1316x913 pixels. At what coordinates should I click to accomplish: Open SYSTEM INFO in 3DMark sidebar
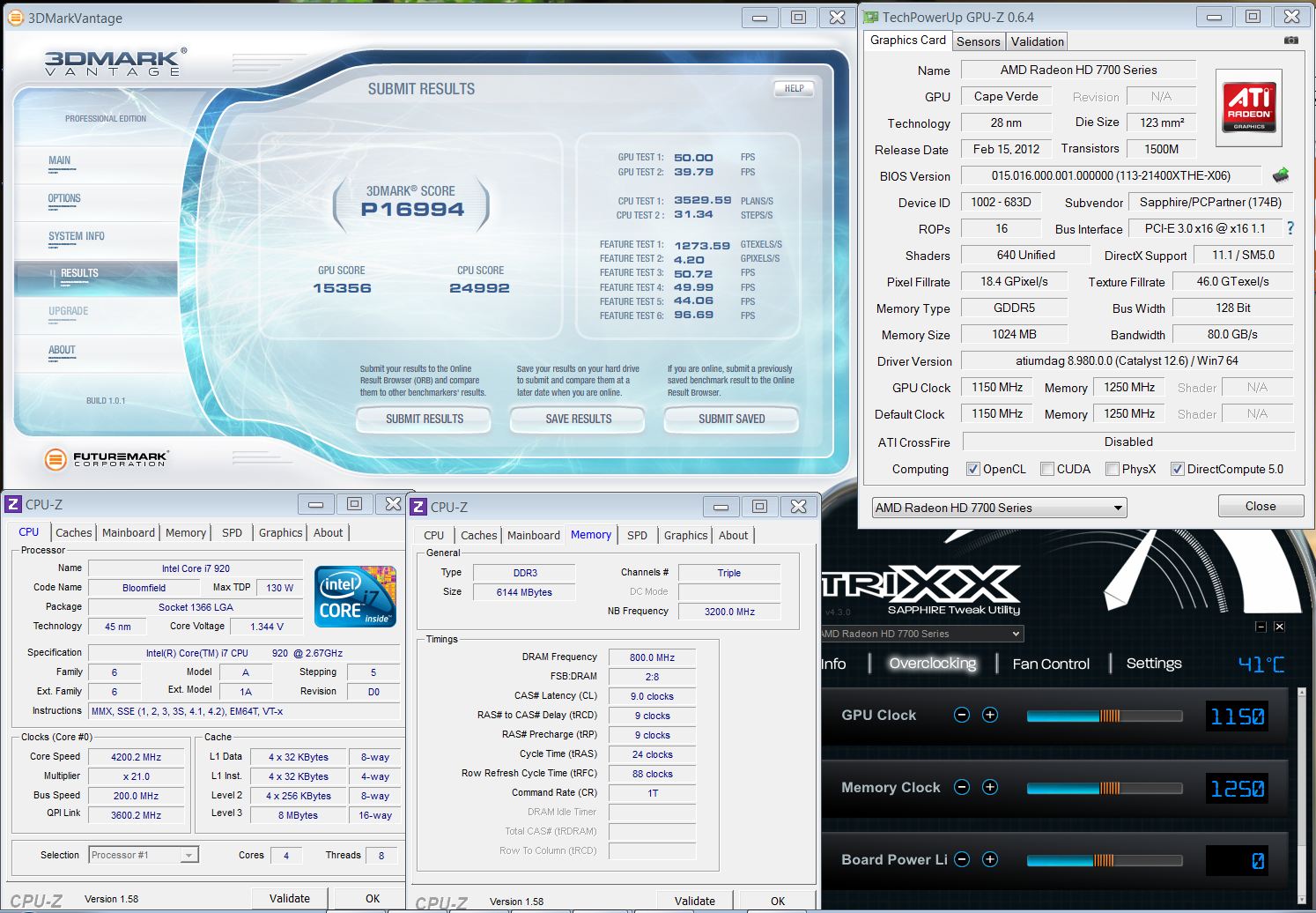(x=77, y=236)
